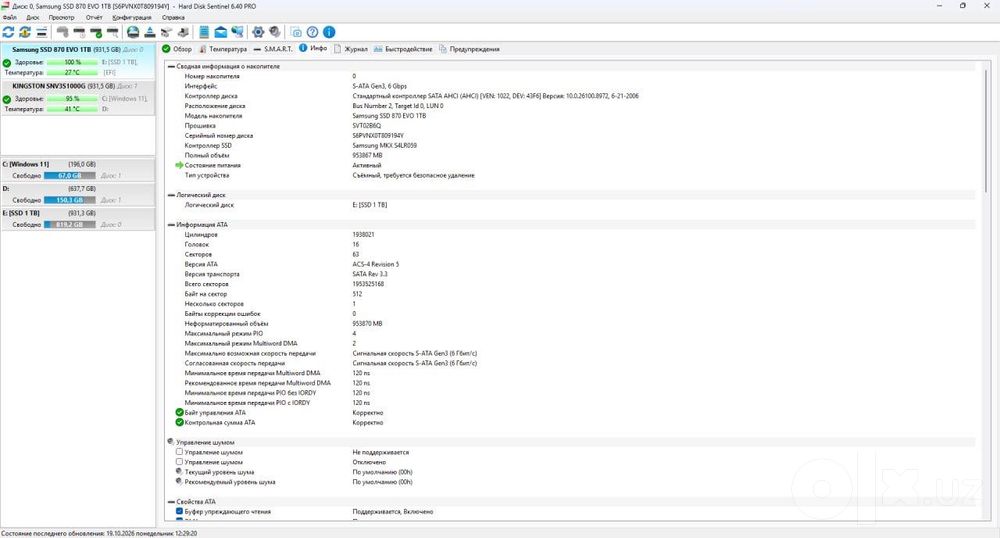
Task: Click the disk icon with a green checkmark
Action: point(96,32)
